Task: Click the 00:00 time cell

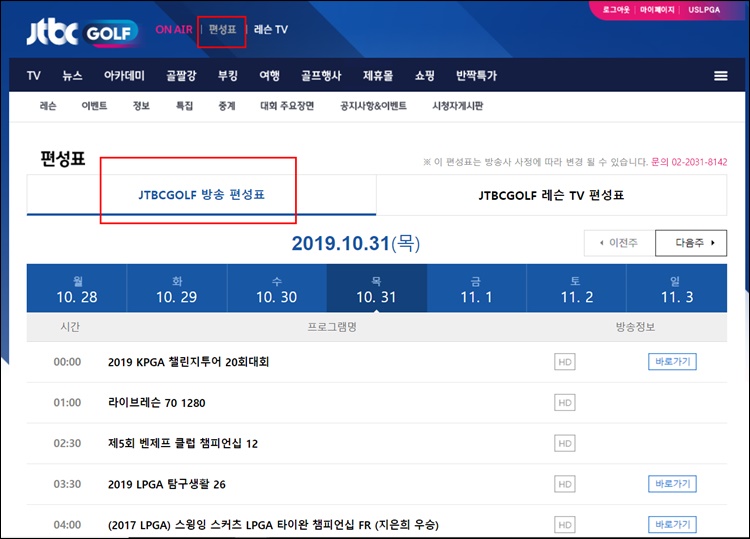Action: coord(67,362)
